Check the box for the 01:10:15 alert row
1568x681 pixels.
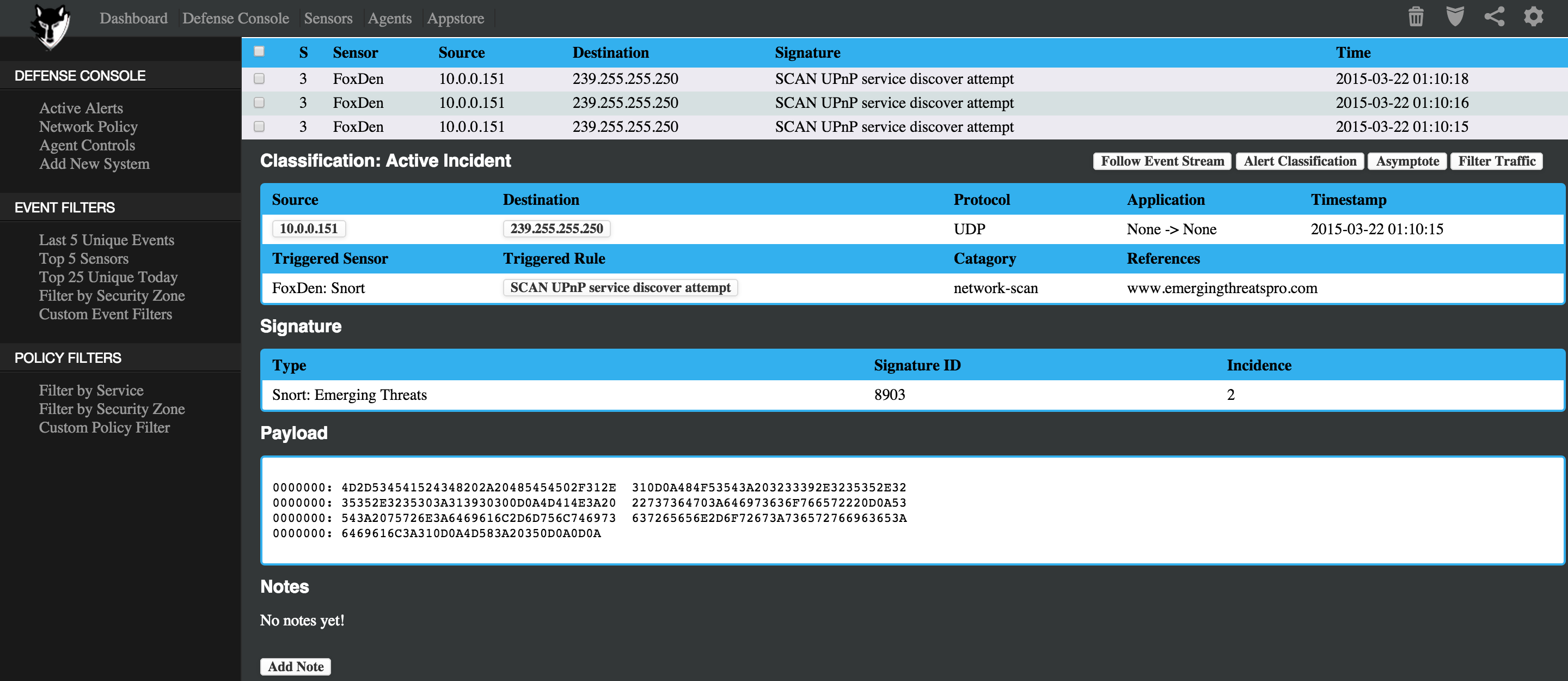pos(259,127)
